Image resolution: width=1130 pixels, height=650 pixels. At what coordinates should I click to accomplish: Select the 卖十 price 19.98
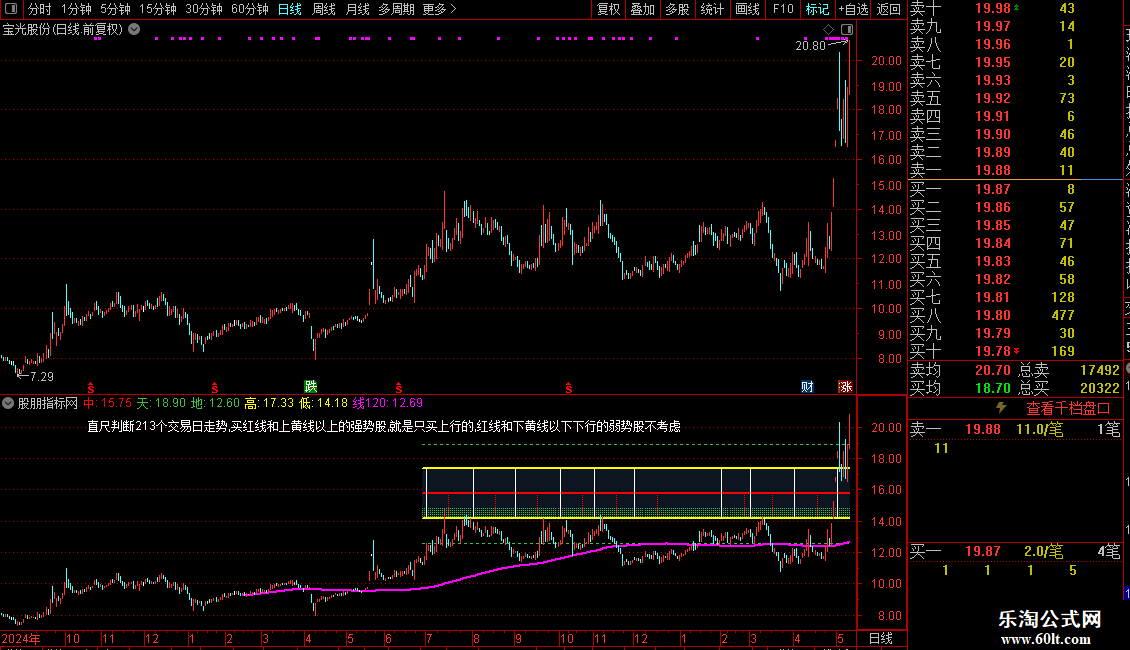pos(993,8)
